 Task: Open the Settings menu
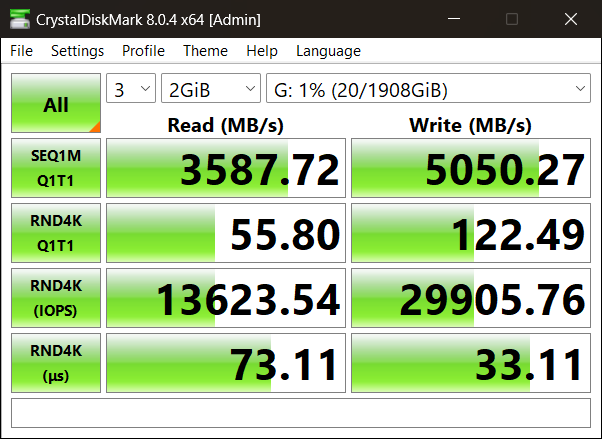(77, 51)
